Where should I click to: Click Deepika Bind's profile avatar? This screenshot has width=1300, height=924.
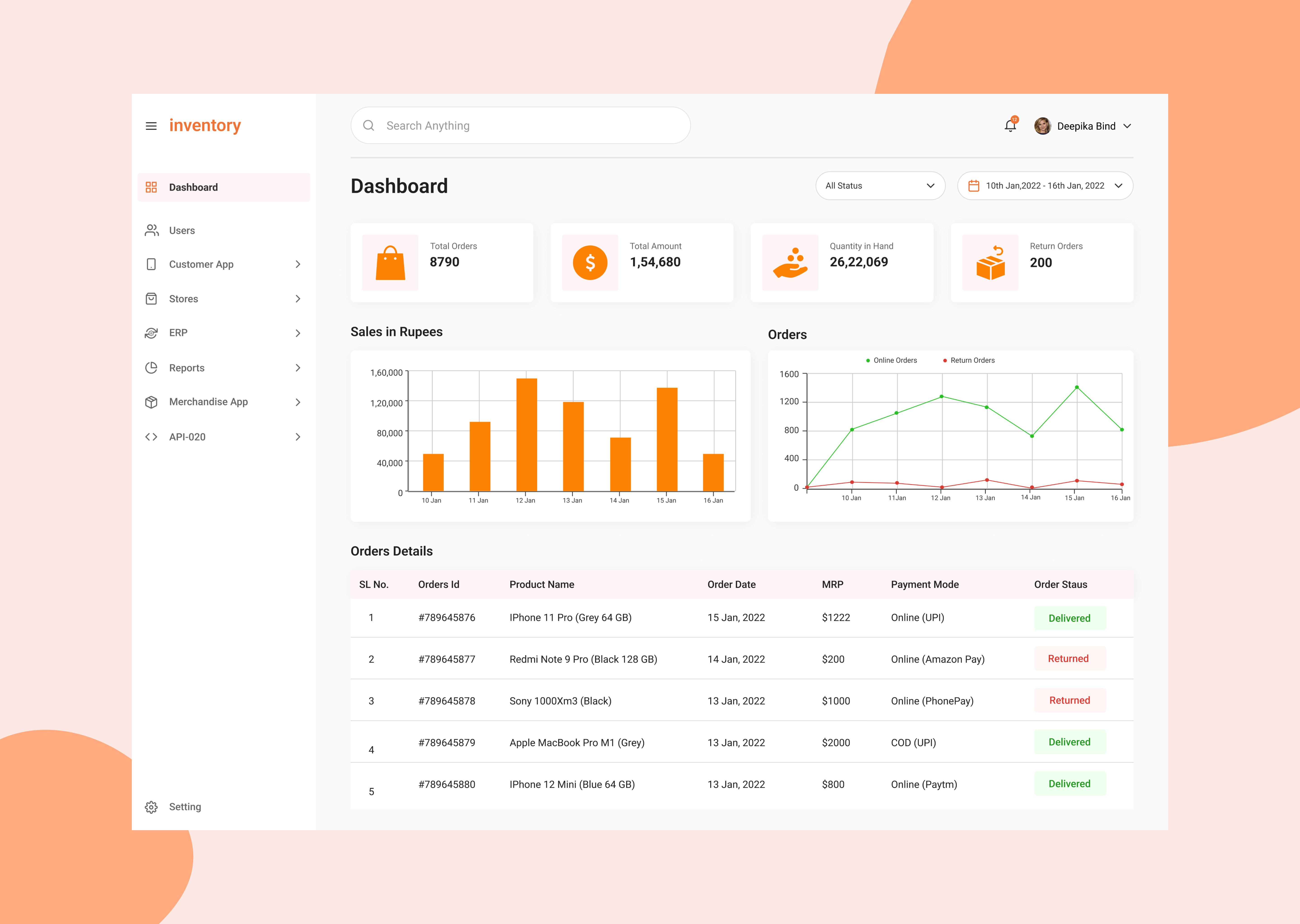[x=1043, y=126]
